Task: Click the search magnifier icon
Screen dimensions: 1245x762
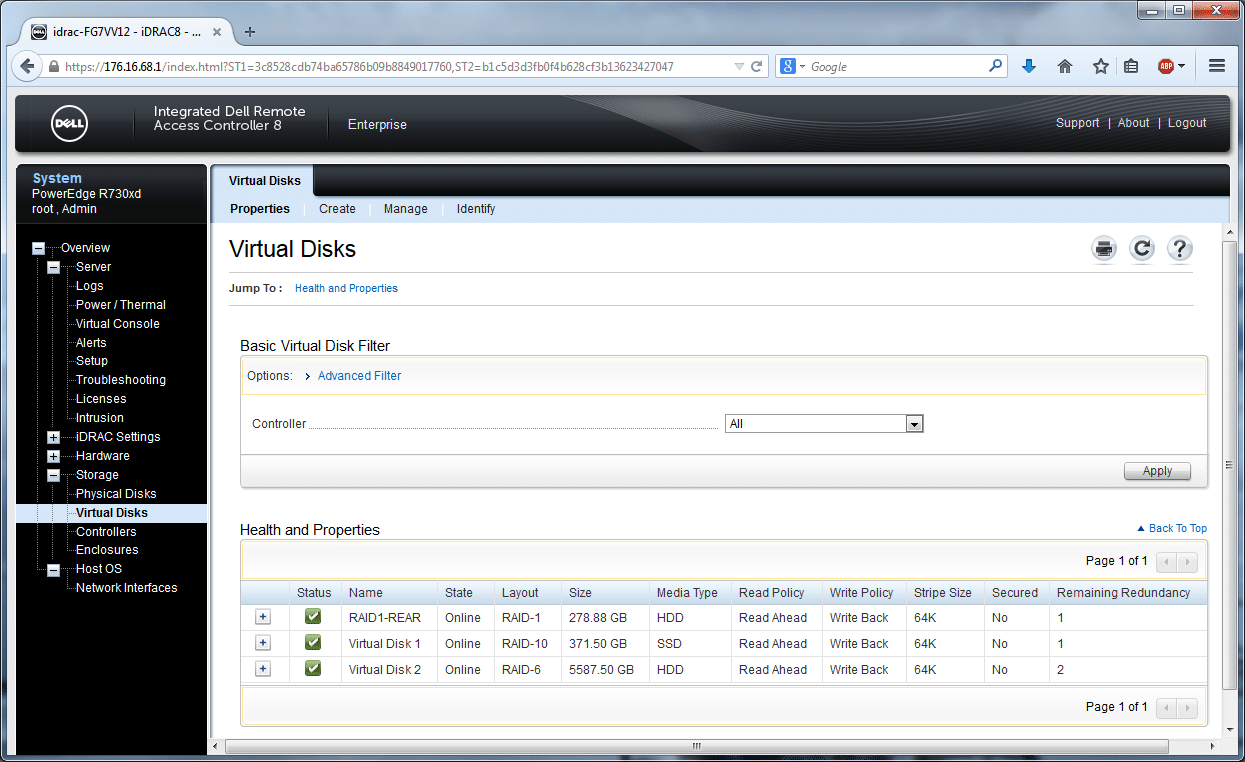Action: coord(996,66)
